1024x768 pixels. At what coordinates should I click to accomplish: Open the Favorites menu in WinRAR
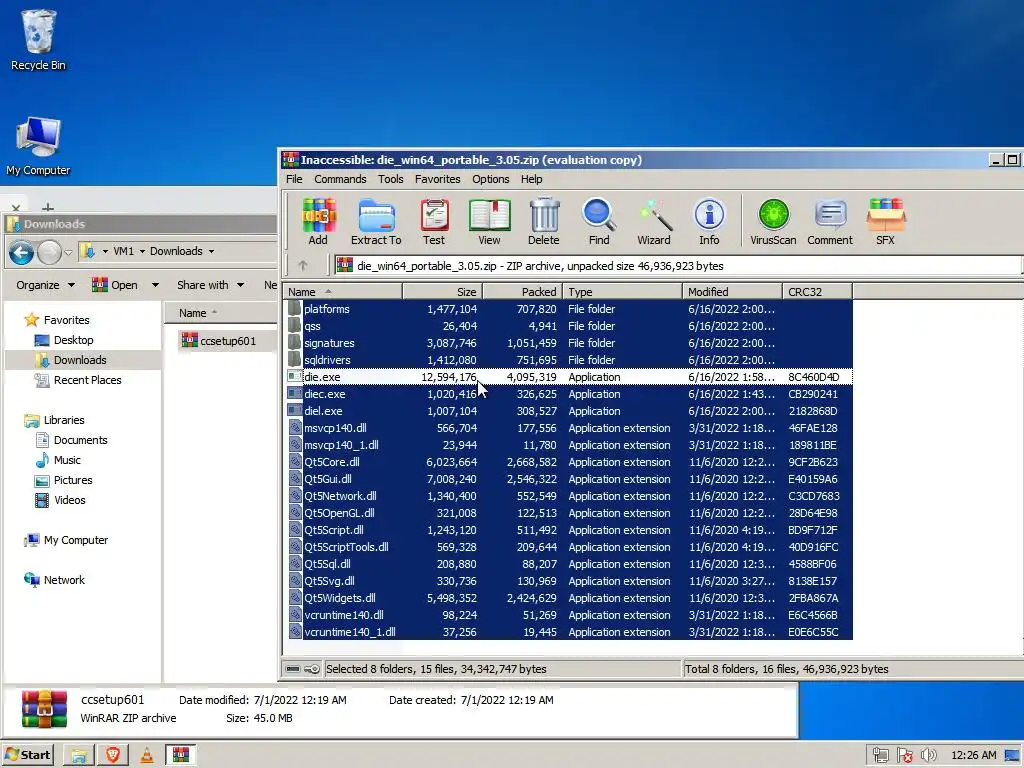click(x=438, y=179)
